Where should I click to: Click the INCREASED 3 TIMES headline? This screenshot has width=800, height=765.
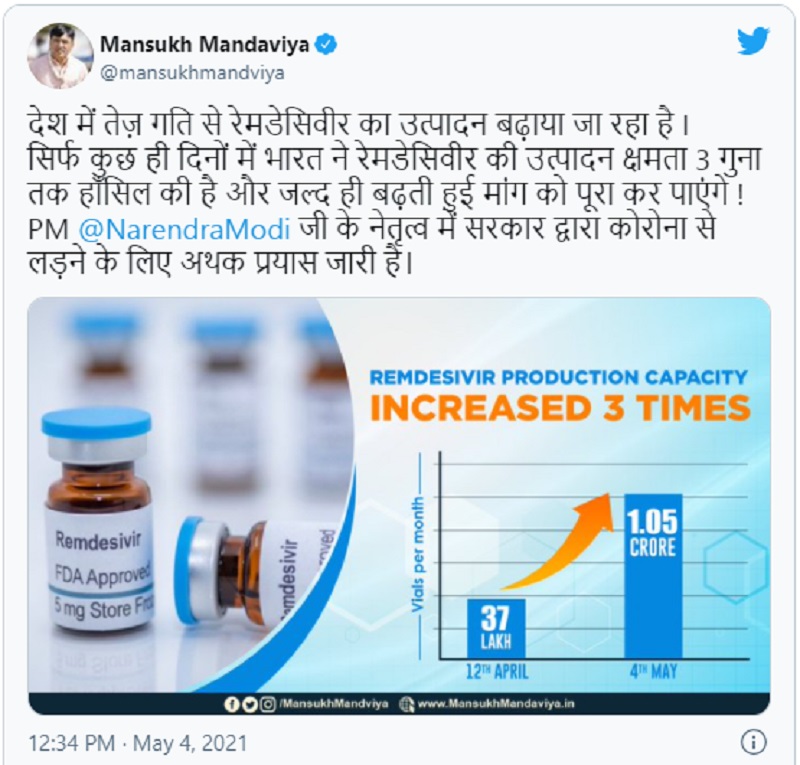[560, 408]
